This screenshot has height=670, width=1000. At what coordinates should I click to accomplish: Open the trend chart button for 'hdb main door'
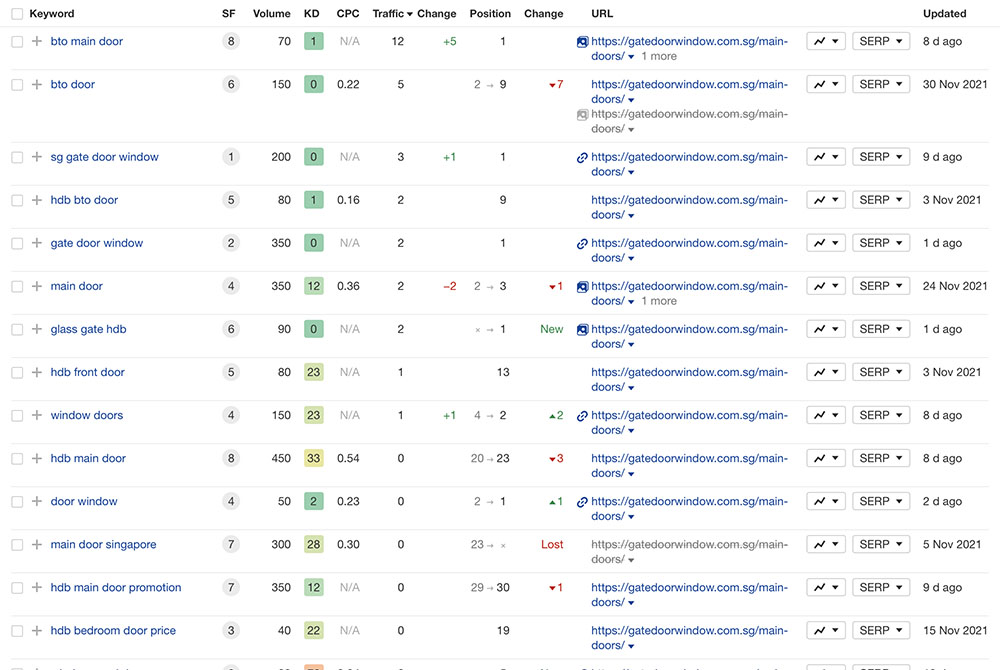click(x=826, y=458)
